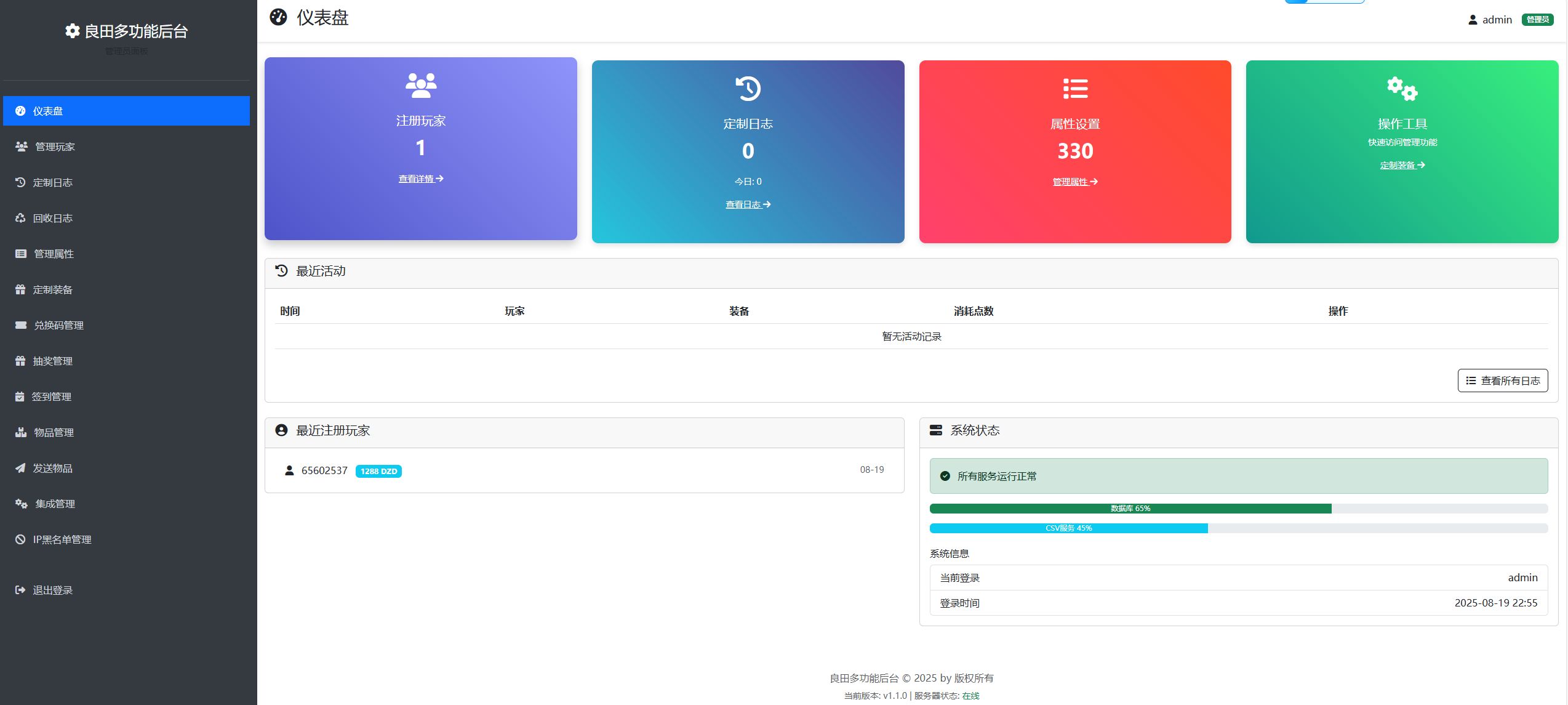The image size is (1568, 705).
Task: Click the user circle icon beside 最近注册玩家
Action: click(x=282, y=430)
